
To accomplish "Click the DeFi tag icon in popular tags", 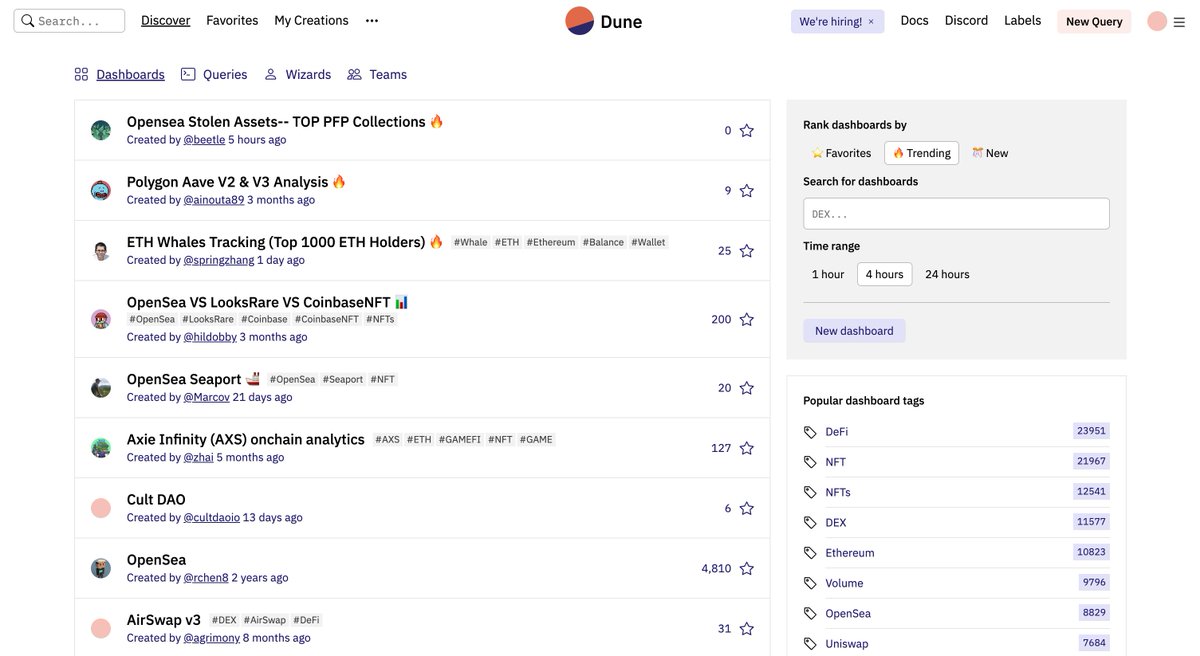I will (x=810, y=429).
